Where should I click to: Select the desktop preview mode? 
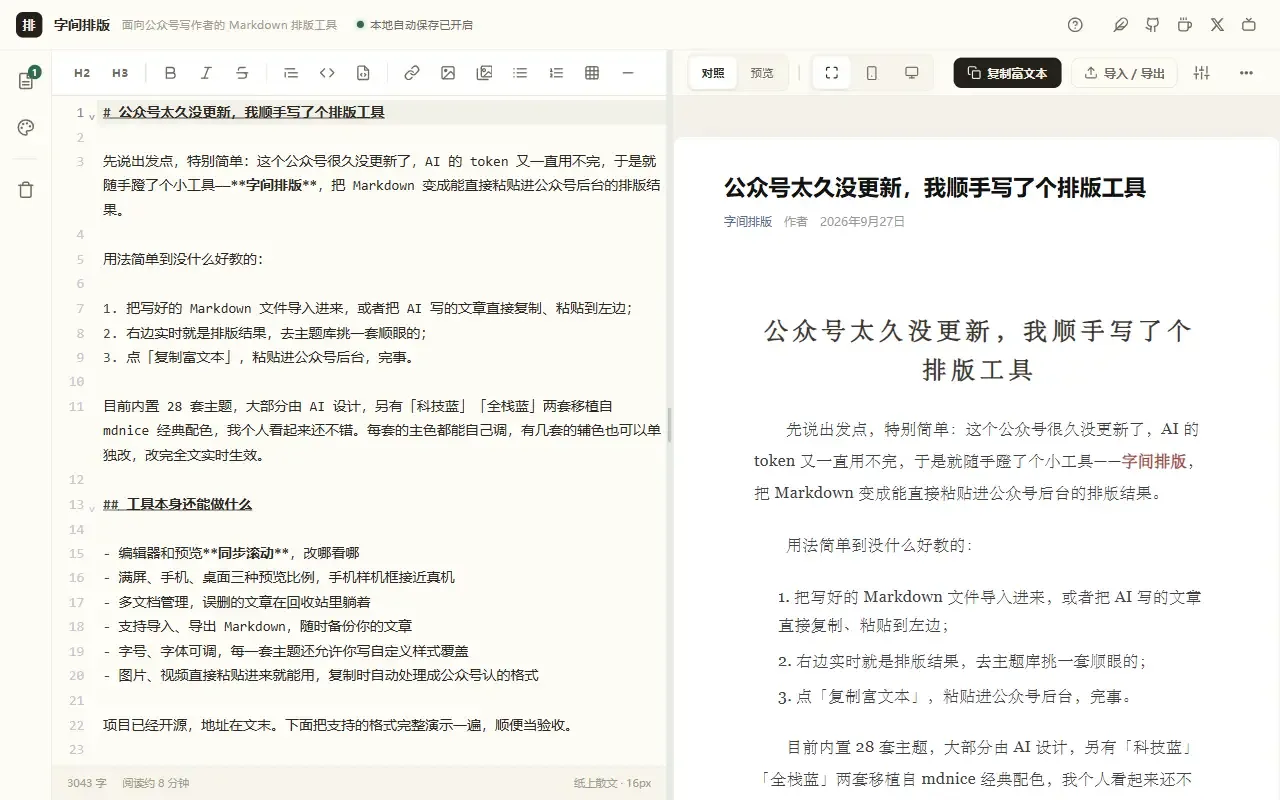click(x=912, y=73)
